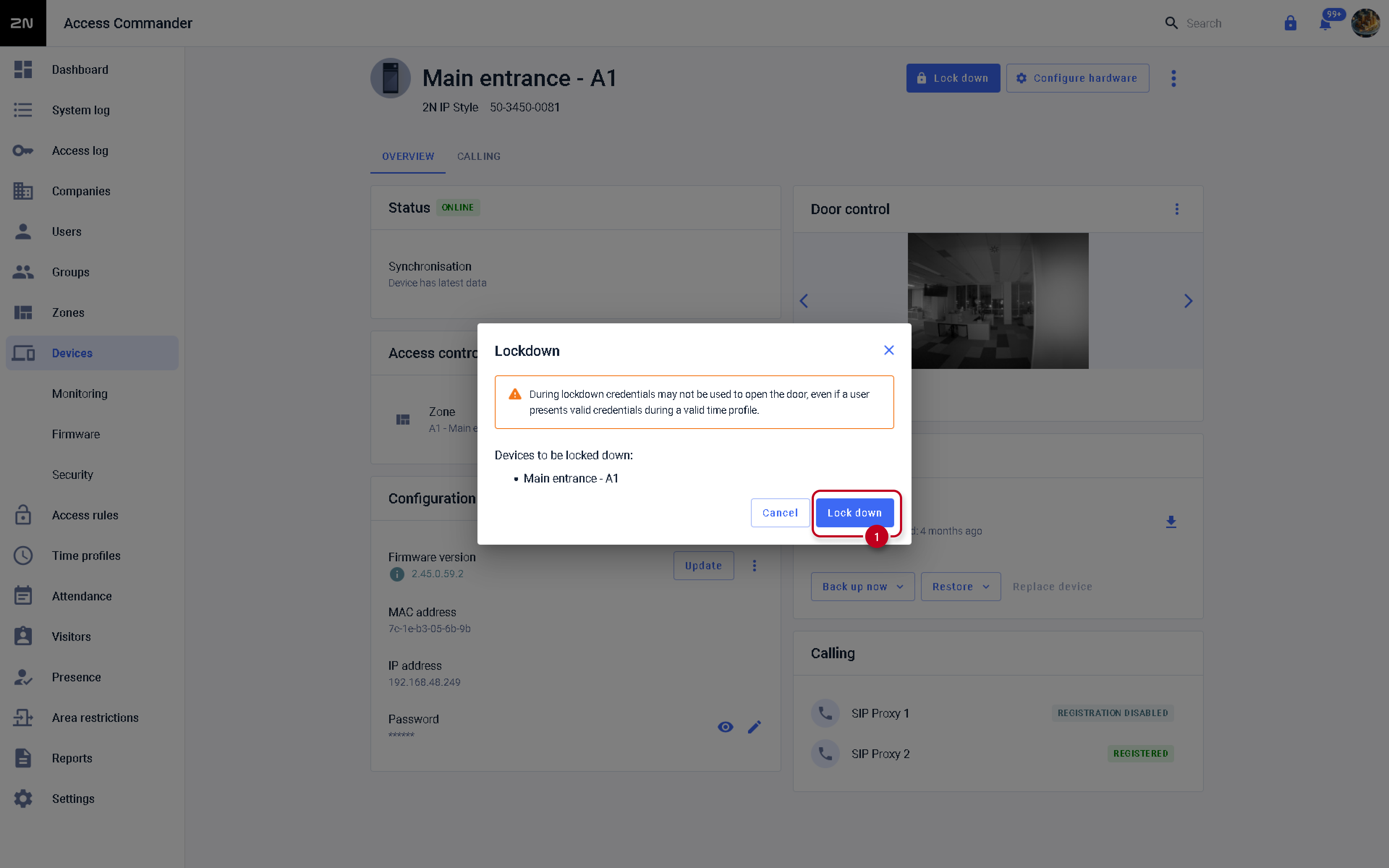Click the Attendance calendar icon
Screen dimensions: 1389x868
click(23, 595)
